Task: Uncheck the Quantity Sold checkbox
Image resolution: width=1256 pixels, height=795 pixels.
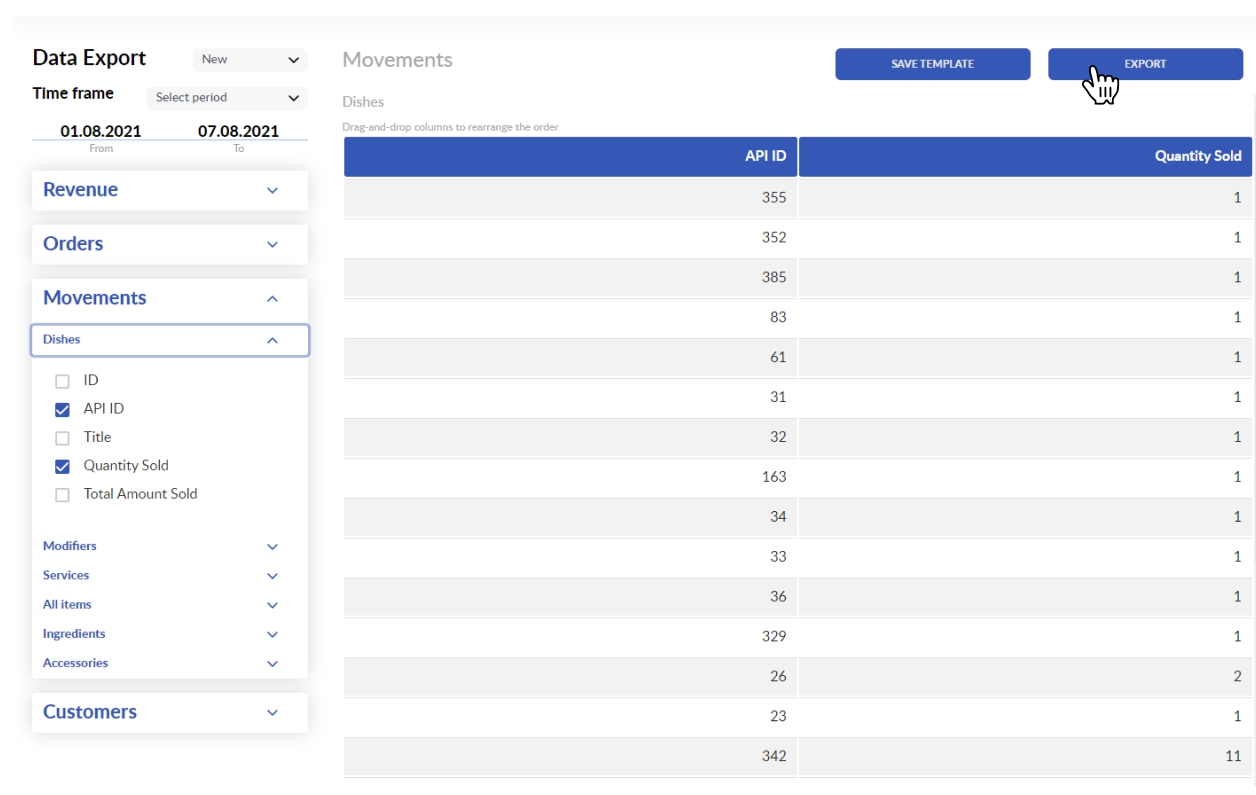Action: 62,466
